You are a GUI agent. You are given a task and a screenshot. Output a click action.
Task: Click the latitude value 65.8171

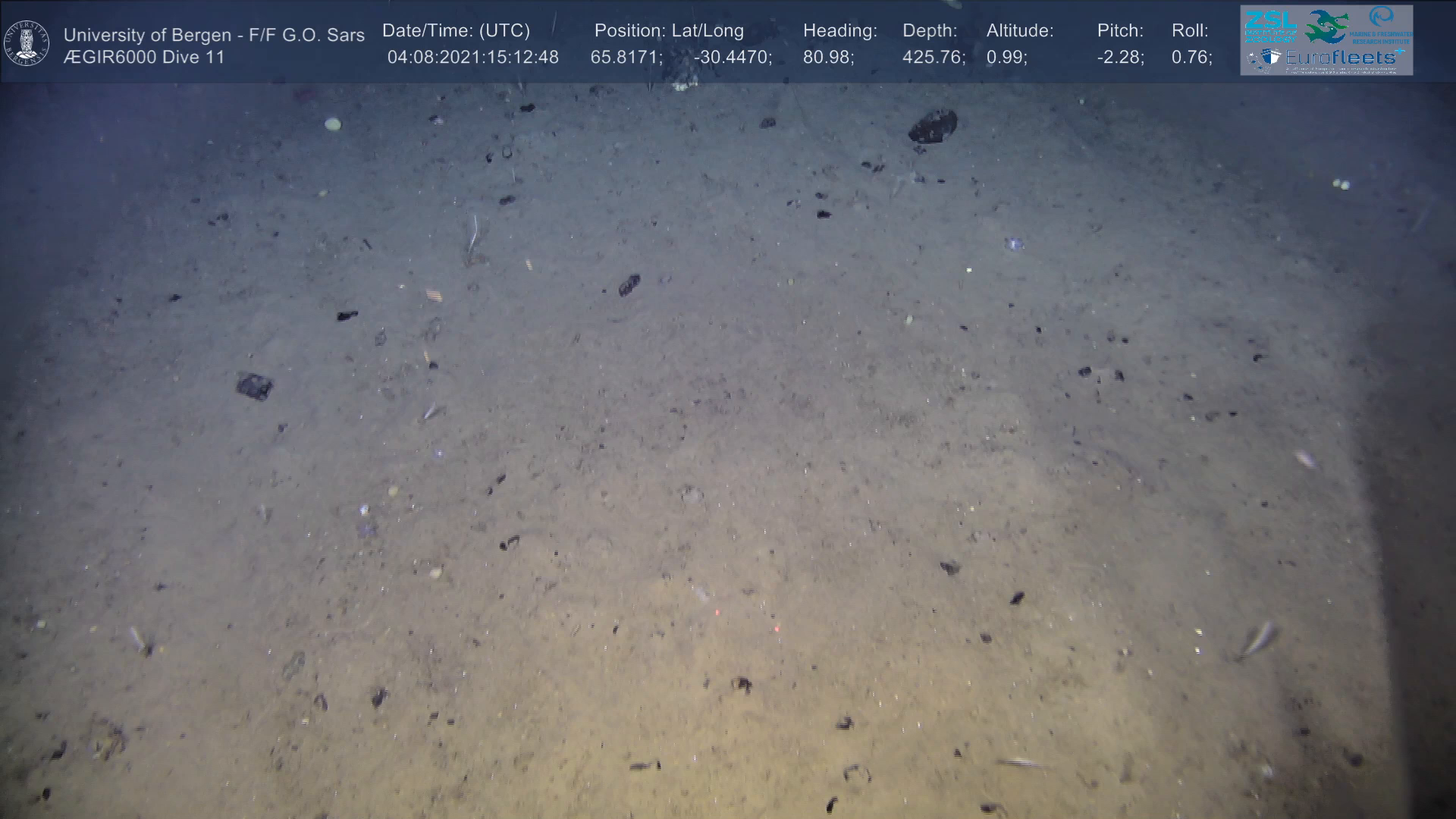coord(625,58)
